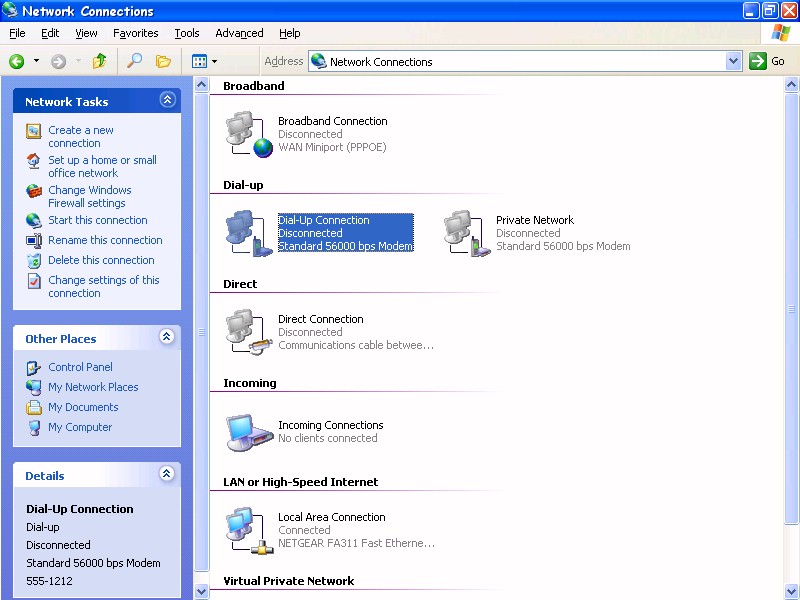Click Change settings of this connection link
This screenshot has width=800, height=600.
tap(104, 286)
